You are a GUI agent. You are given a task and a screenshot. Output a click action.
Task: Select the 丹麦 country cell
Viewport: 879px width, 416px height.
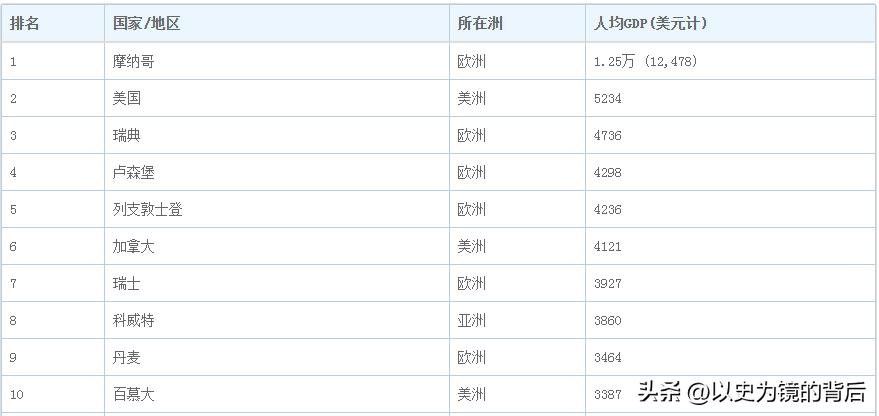click(x=127, y=357)
